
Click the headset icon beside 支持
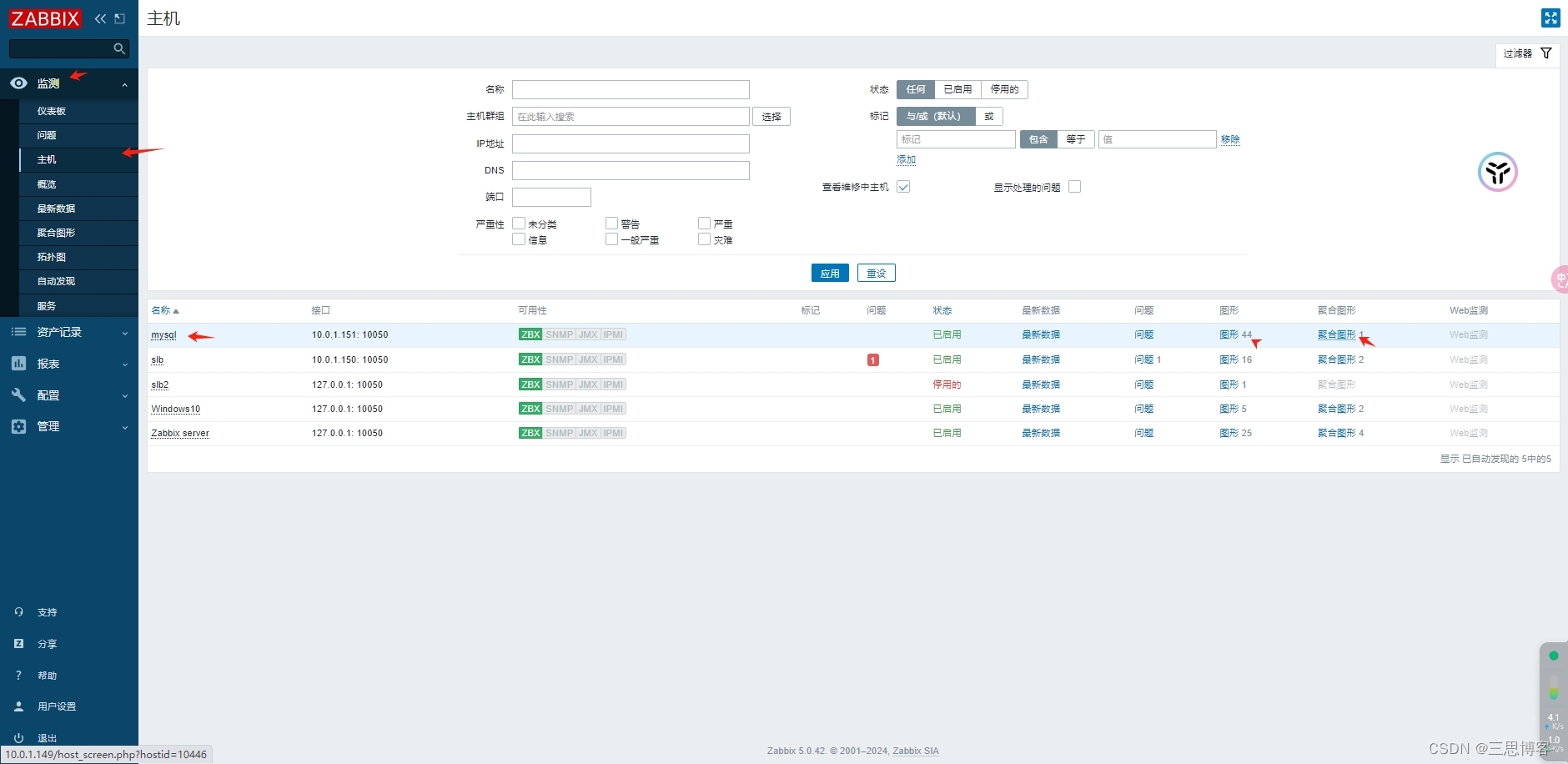18,612
